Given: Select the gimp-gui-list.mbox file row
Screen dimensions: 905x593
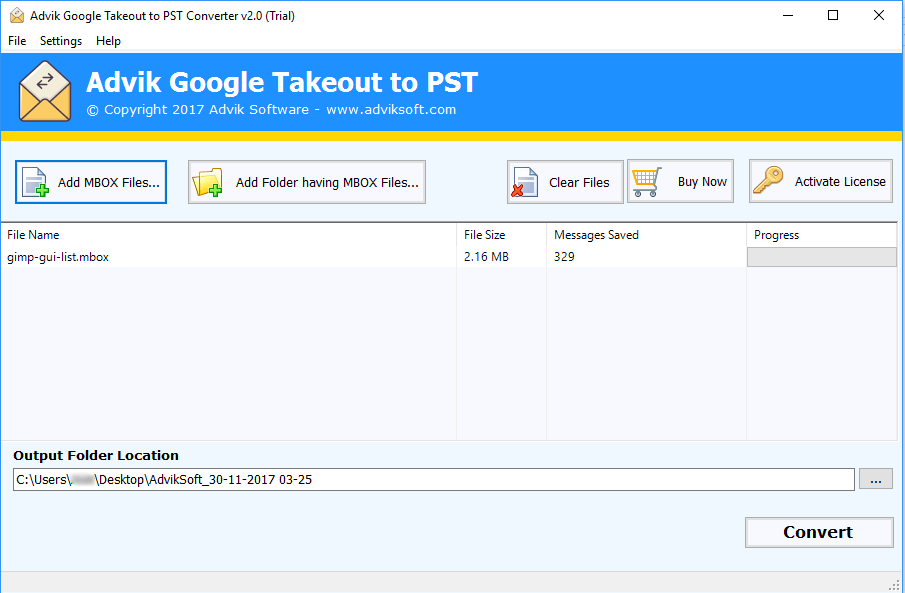Looking at the screenshot, I should (449, 257).
